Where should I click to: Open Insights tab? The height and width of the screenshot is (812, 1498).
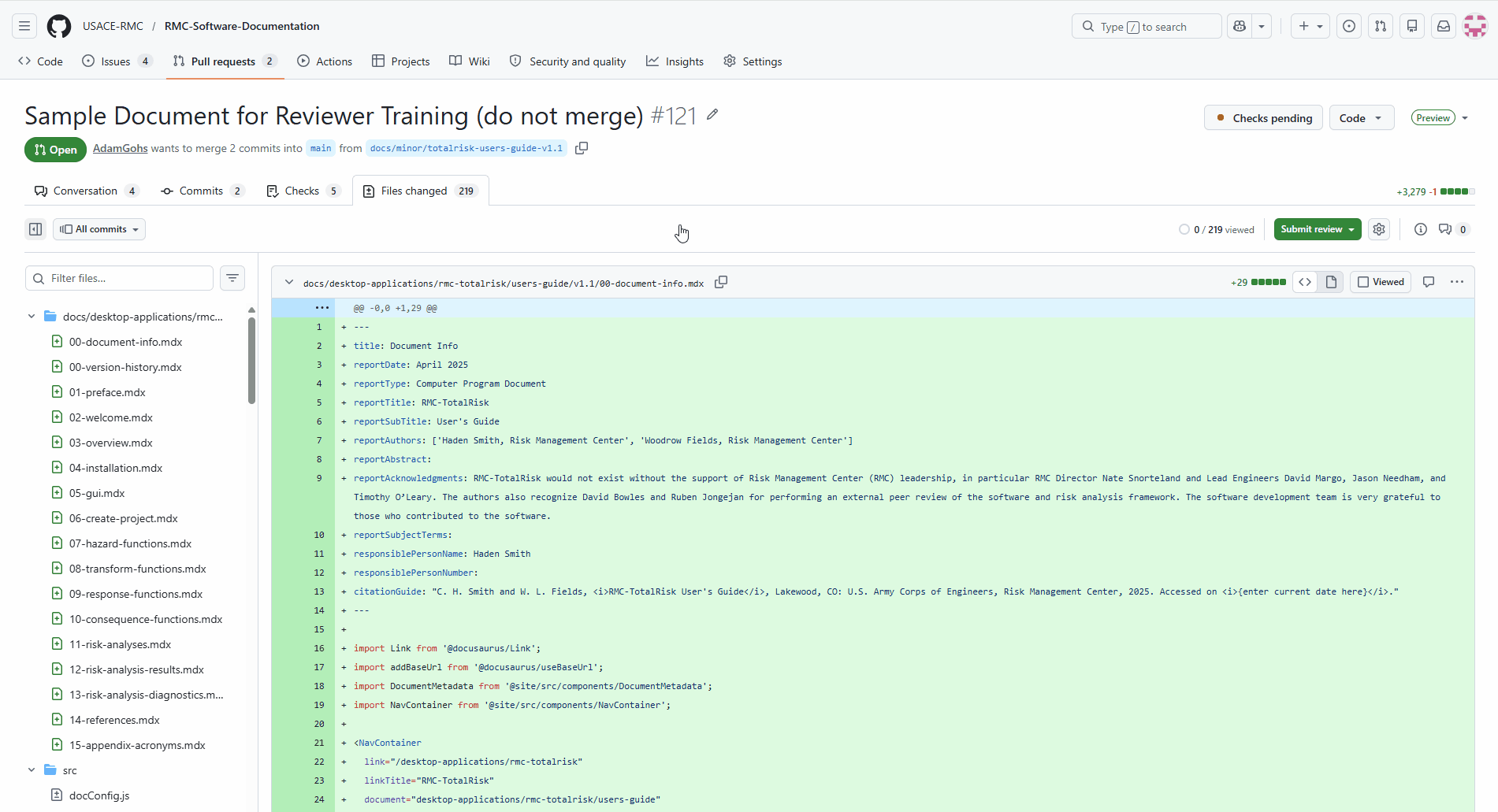click(x=675, y=61)
